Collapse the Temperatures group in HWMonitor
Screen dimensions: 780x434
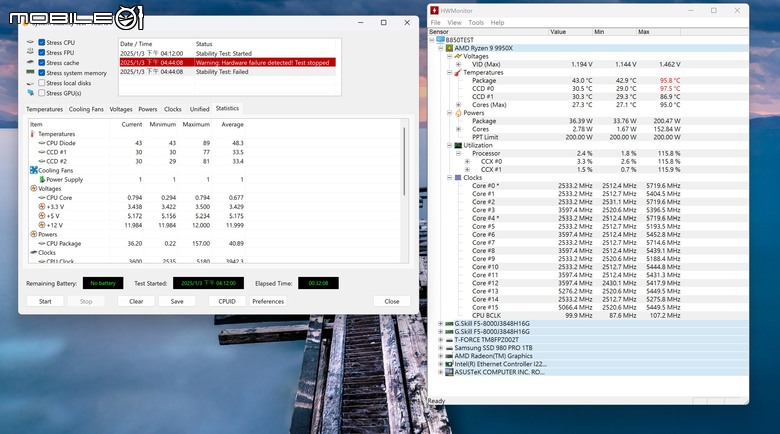(x=449, y=72)
